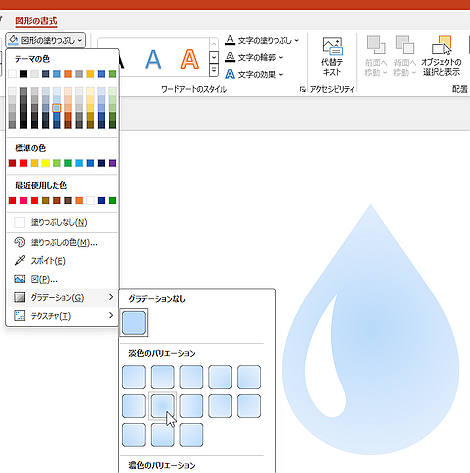This screenshot has width=470, height=473.
Task: Click the 前面へ移動 icon
Action: pos(376,45)
